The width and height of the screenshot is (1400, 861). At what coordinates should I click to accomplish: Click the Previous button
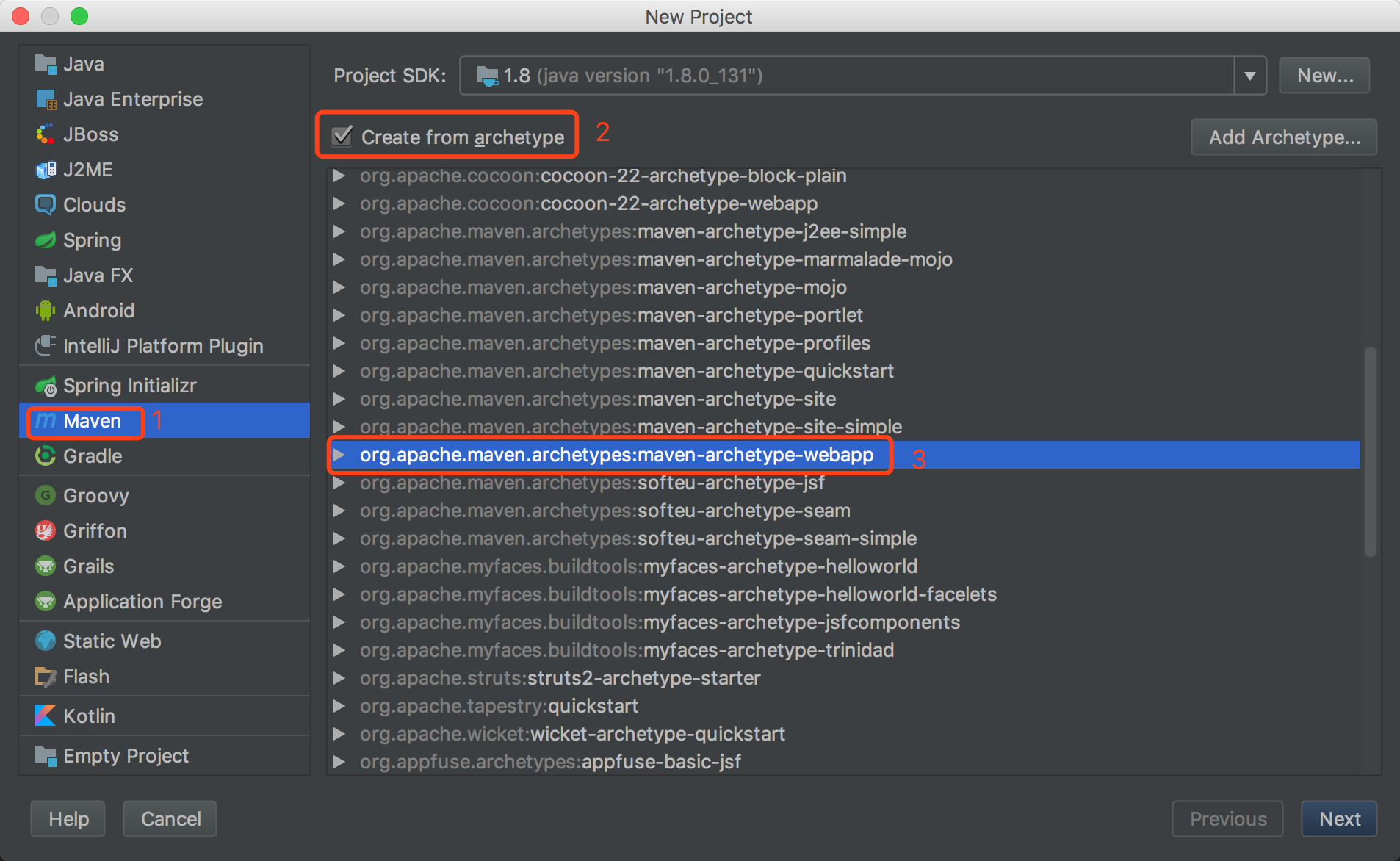tap(1227, 818)
